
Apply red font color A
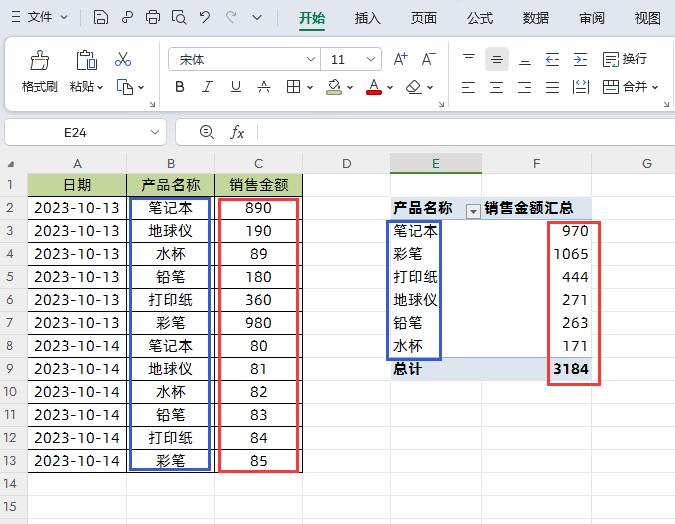(x=374, y=87)
